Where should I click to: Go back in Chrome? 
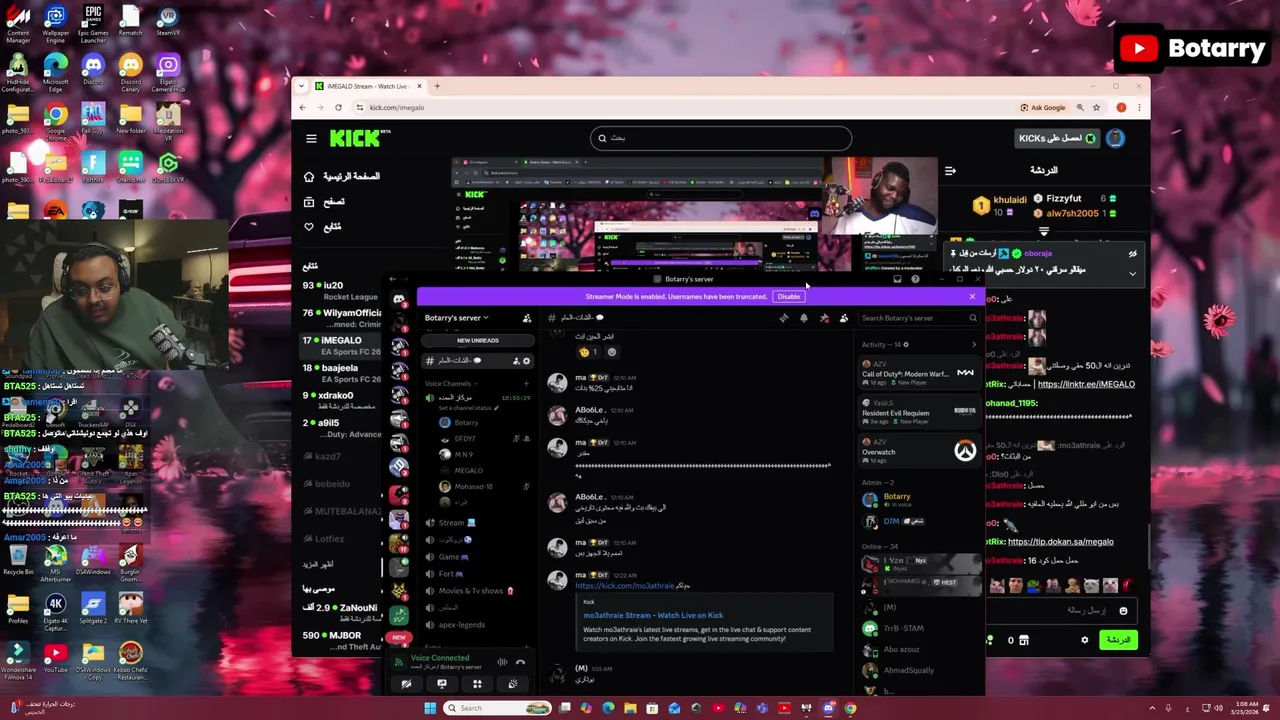click(303, 107)
